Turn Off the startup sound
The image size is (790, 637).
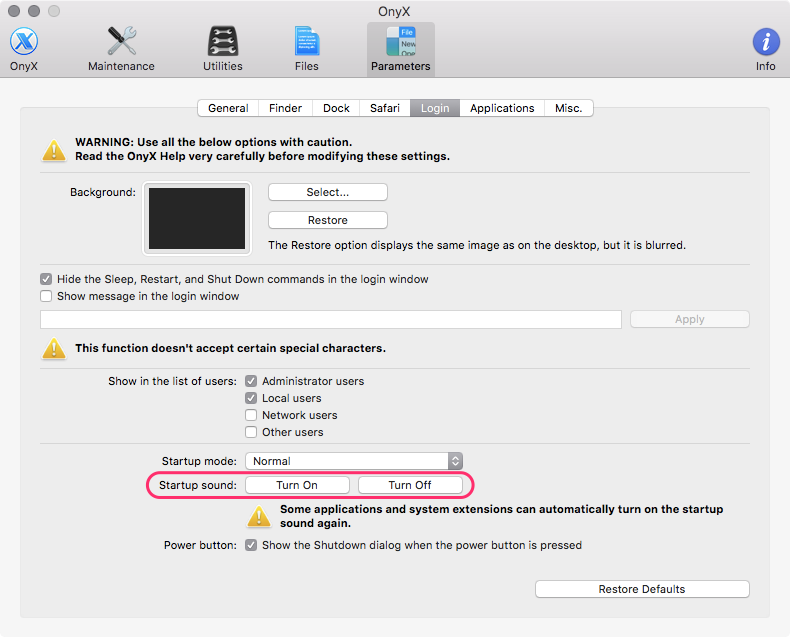410,485
